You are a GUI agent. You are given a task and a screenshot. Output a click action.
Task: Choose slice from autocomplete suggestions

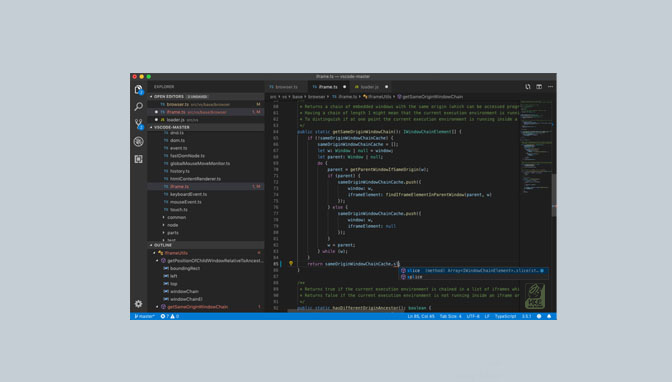pos(474,271)
